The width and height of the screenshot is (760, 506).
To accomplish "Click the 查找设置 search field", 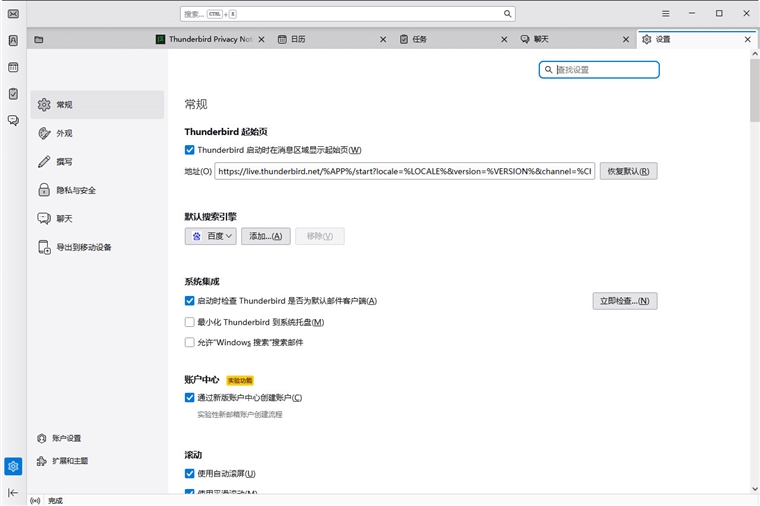I will click(x=599, y=70).
